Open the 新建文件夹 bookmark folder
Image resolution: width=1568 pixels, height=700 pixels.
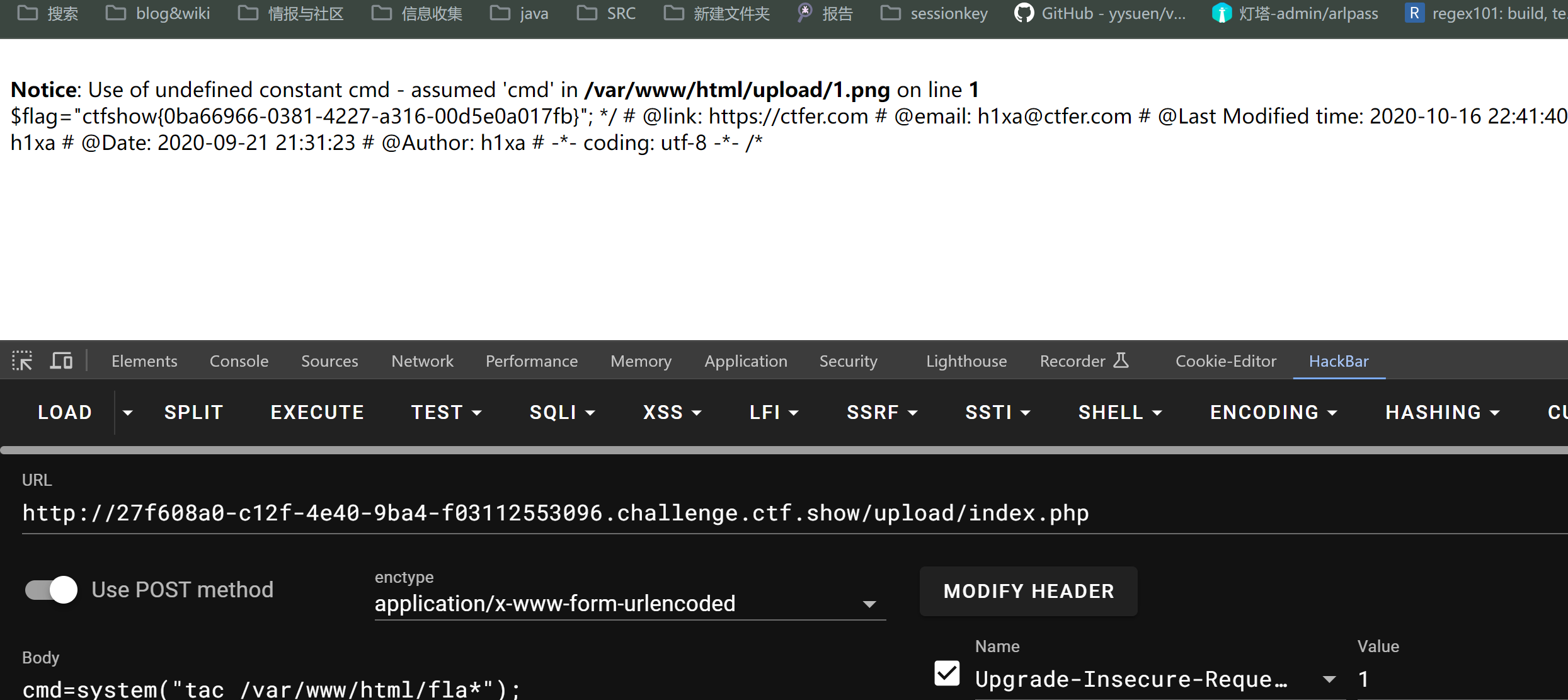(x=716, y=13)
